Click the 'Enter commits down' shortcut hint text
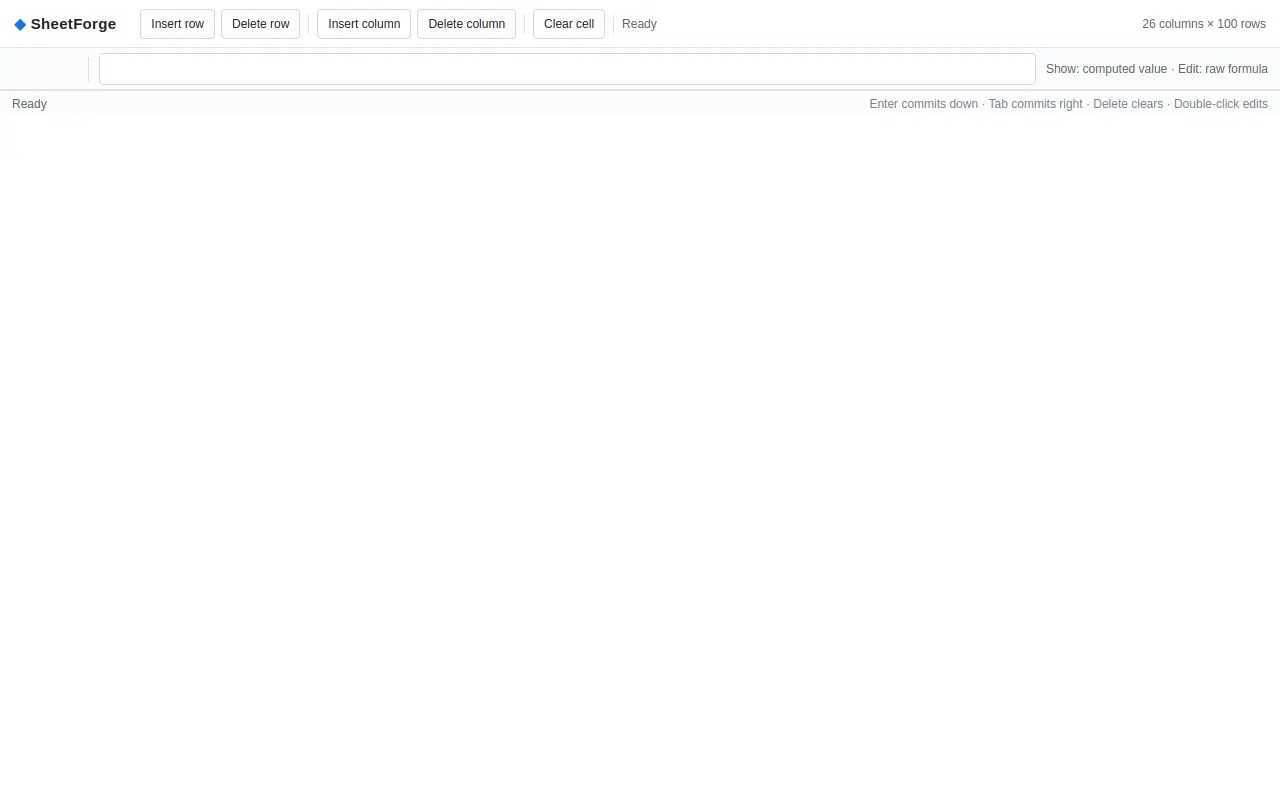 [924, 104]
